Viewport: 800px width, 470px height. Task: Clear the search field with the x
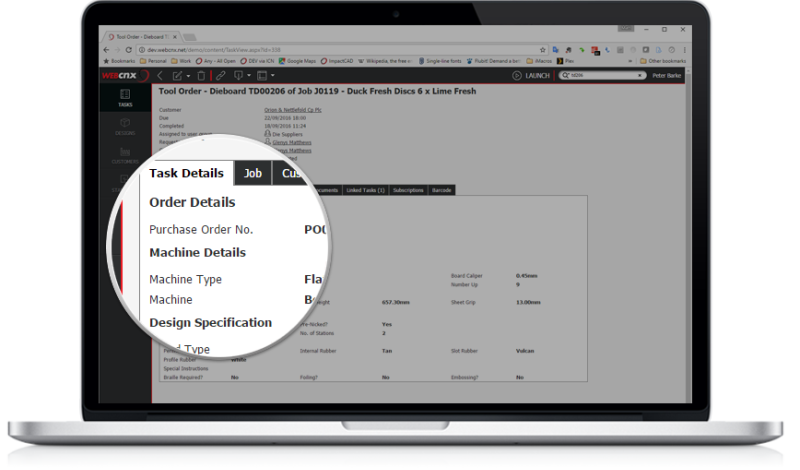pyautogui.click(x=640, y=76)
